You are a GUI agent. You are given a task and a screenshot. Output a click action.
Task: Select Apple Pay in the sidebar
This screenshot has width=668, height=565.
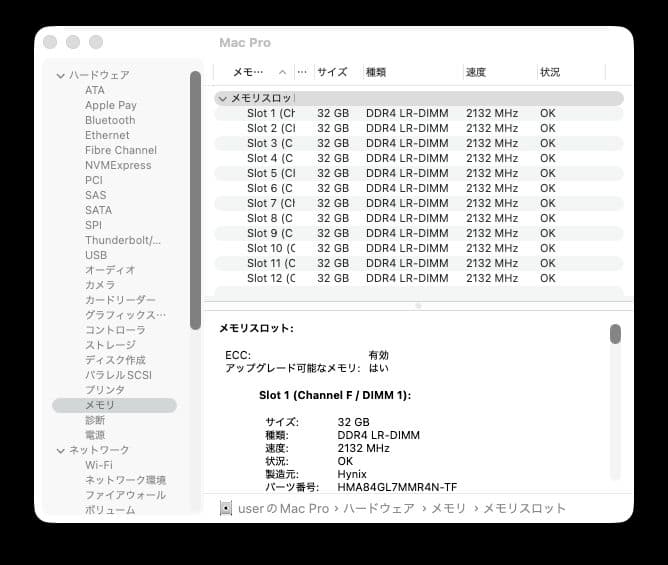coord(111,105)
